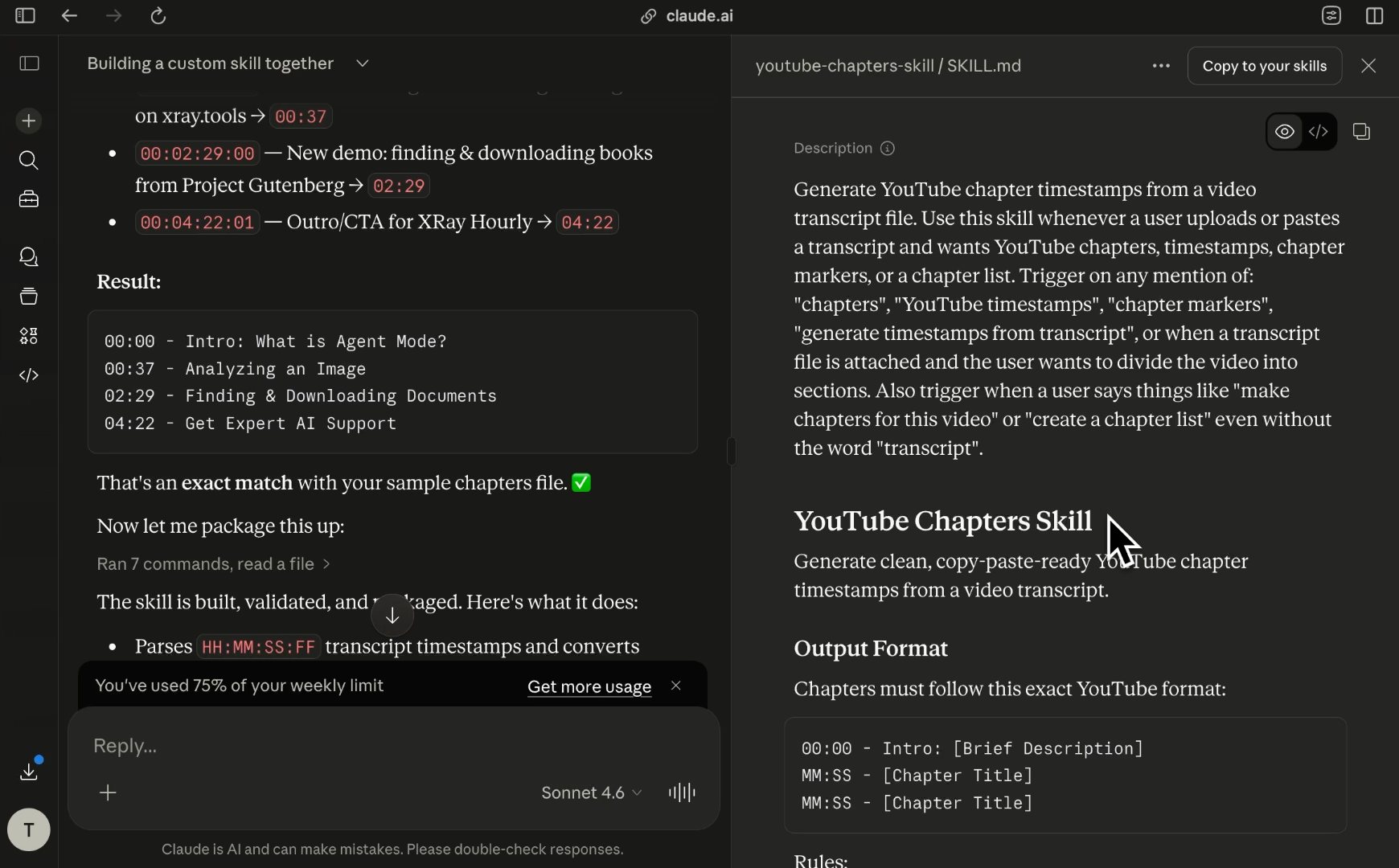Click the panel divider handle
The height and width of the screenshot is (868, 1399).
731,451
